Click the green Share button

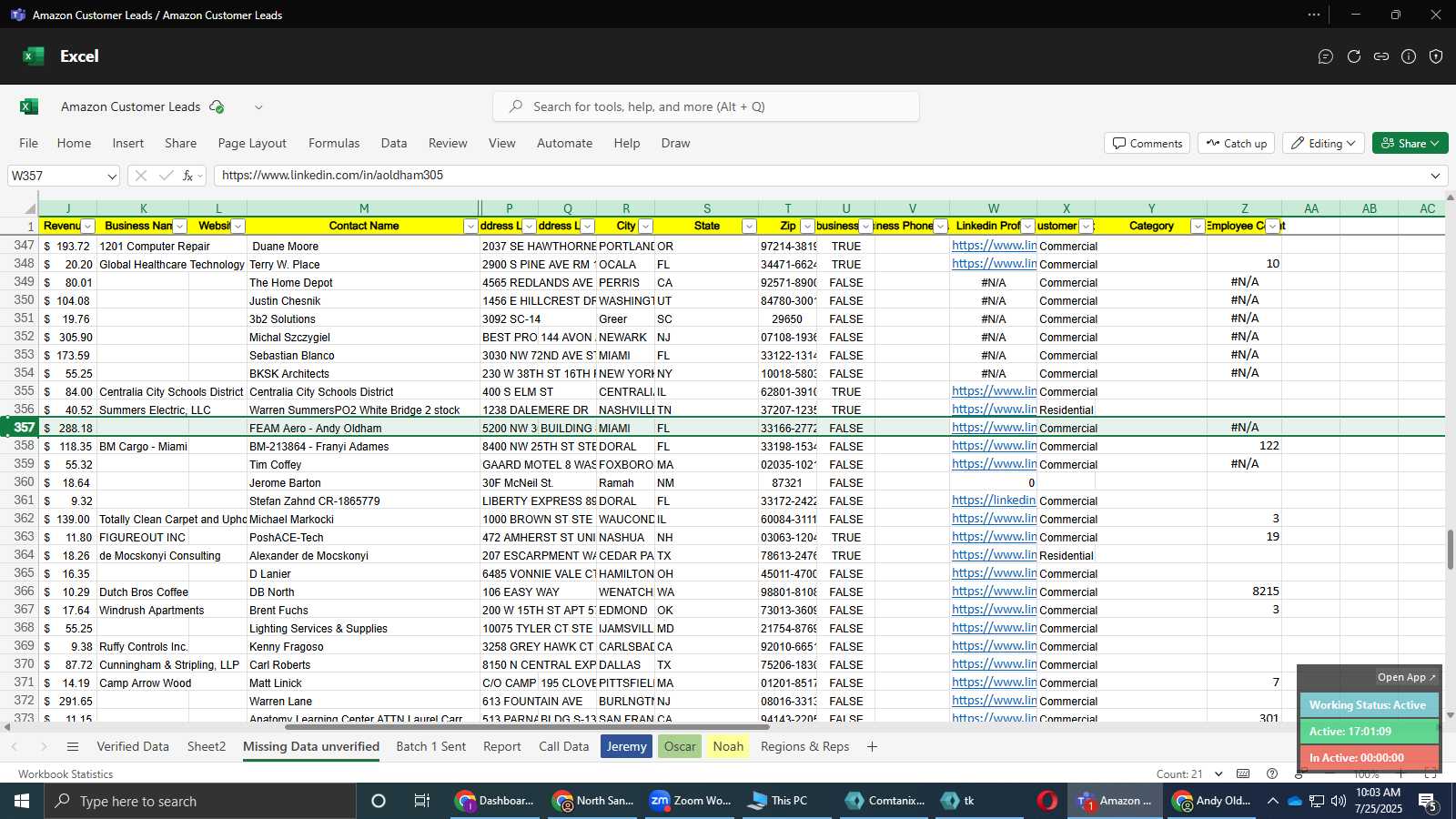pyautogui.click(x=1410, y=144)
